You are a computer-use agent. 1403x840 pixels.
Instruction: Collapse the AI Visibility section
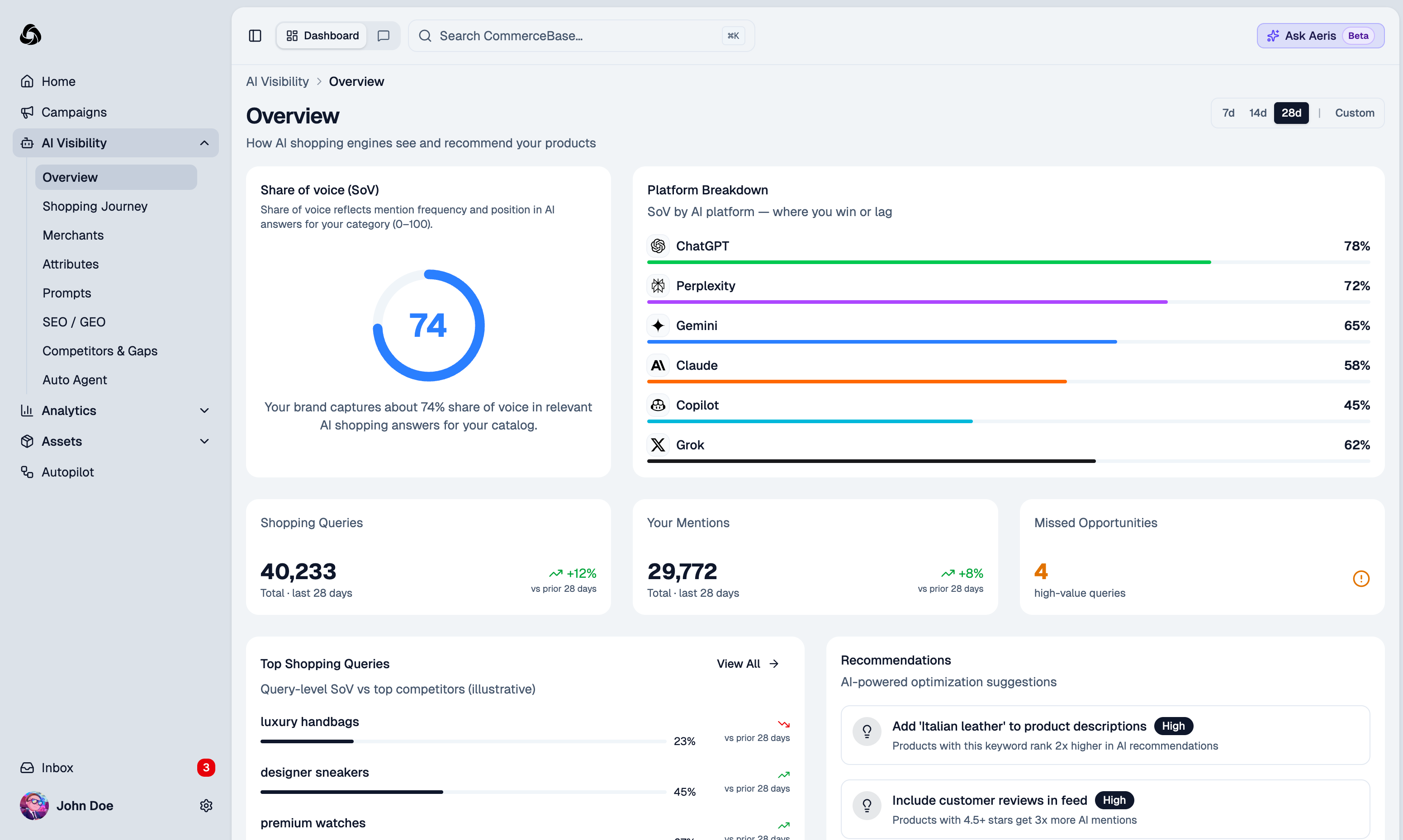(x=204, y=143)
